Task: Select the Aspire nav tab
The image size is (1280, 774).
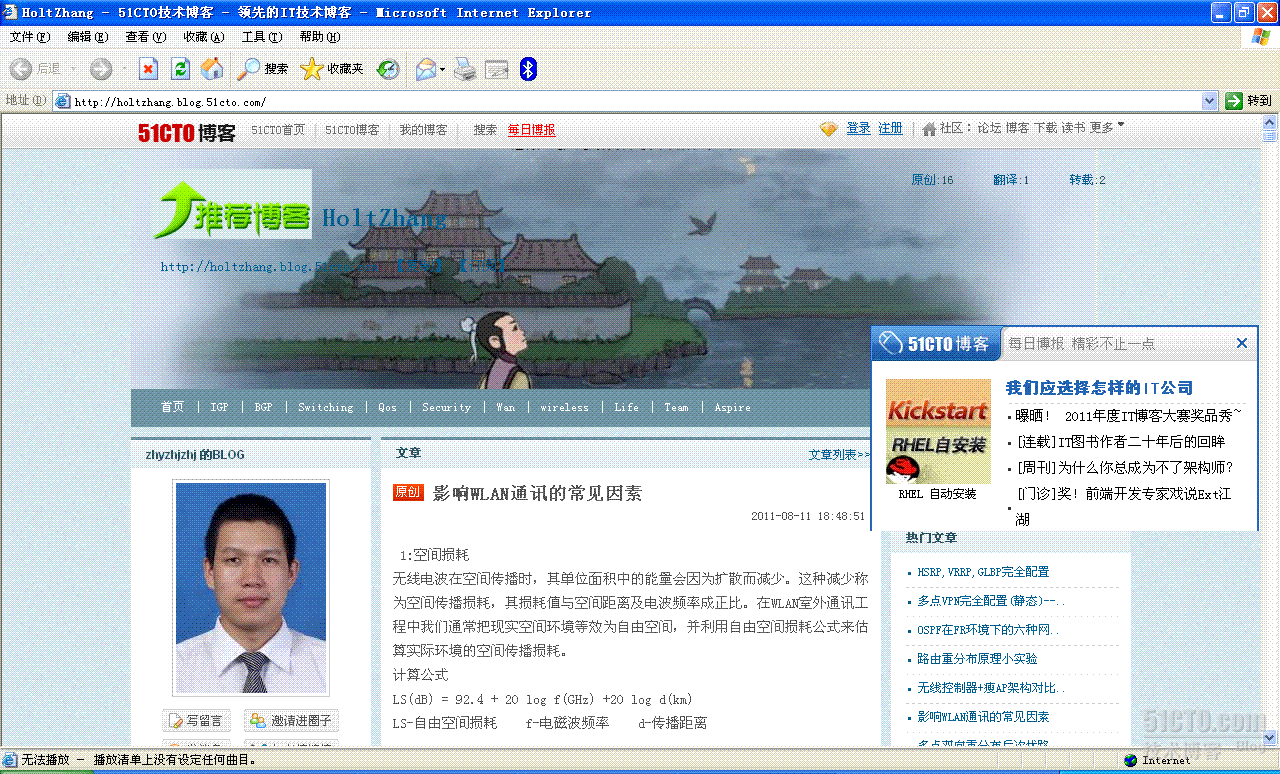Action: click(x=732, y=407)
